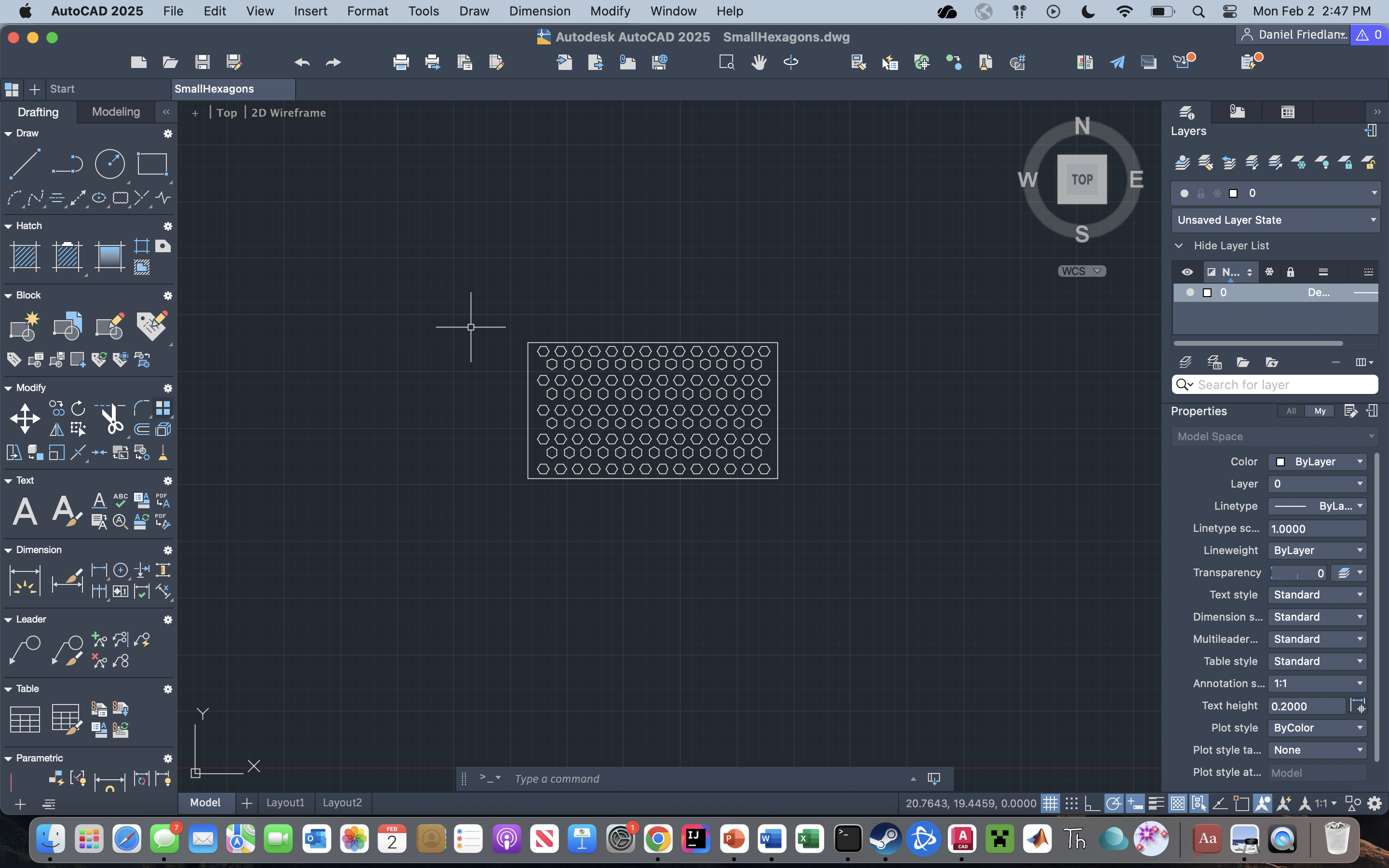Switch to the Modeling tab
Screen dimensions: 1389x868
click(115, 111)
